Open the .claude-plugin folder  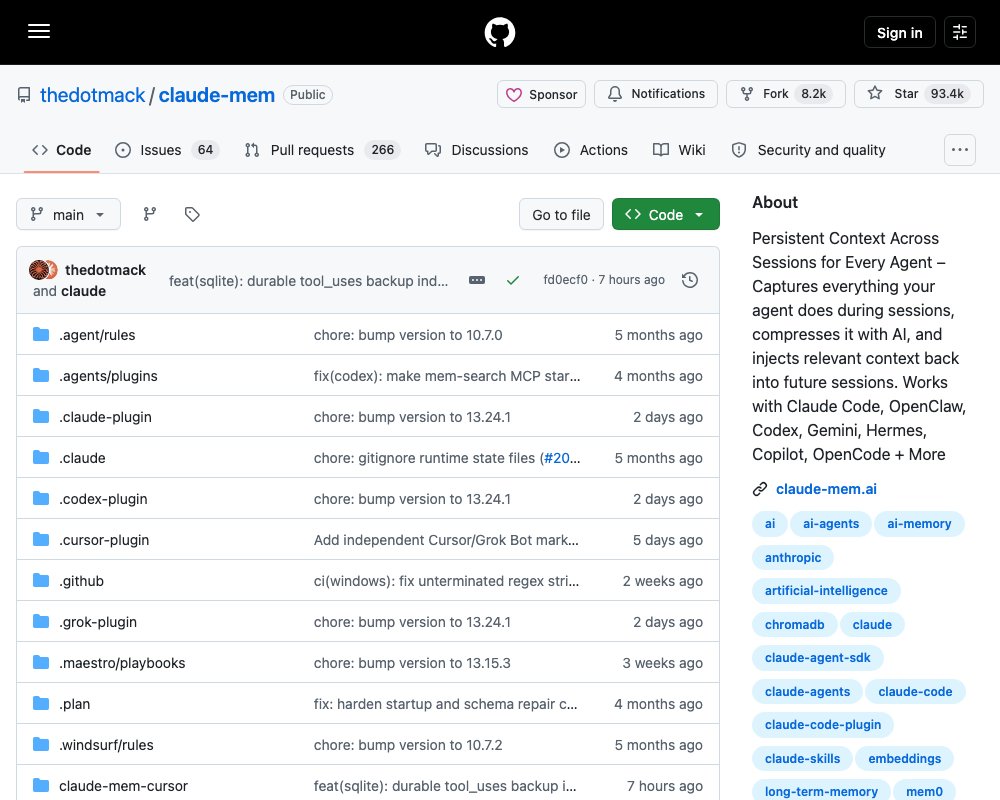point(105,417)
